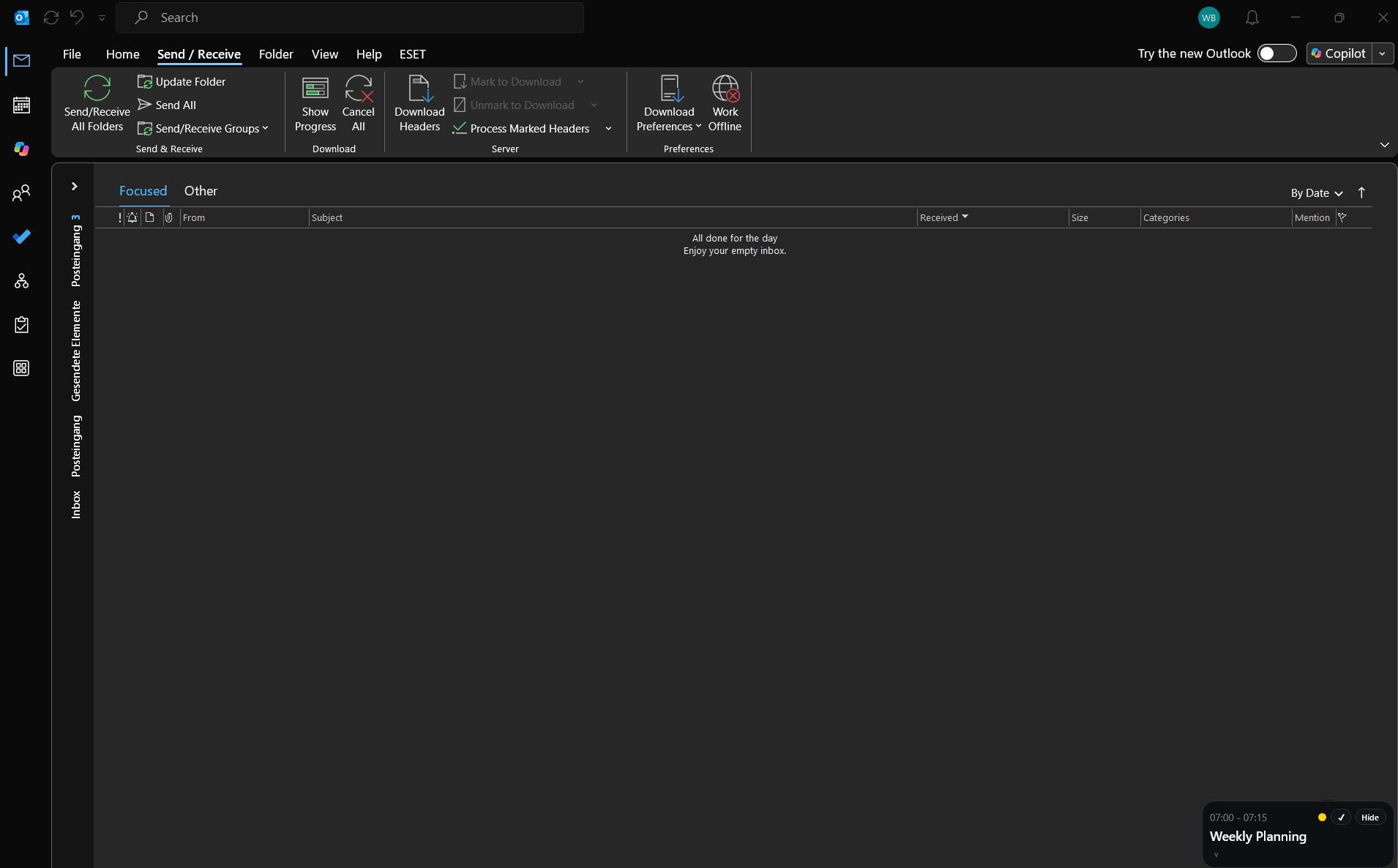Sort by Attachment paperclip column
Screen dimensions: 1398x868
pos(169,217)
